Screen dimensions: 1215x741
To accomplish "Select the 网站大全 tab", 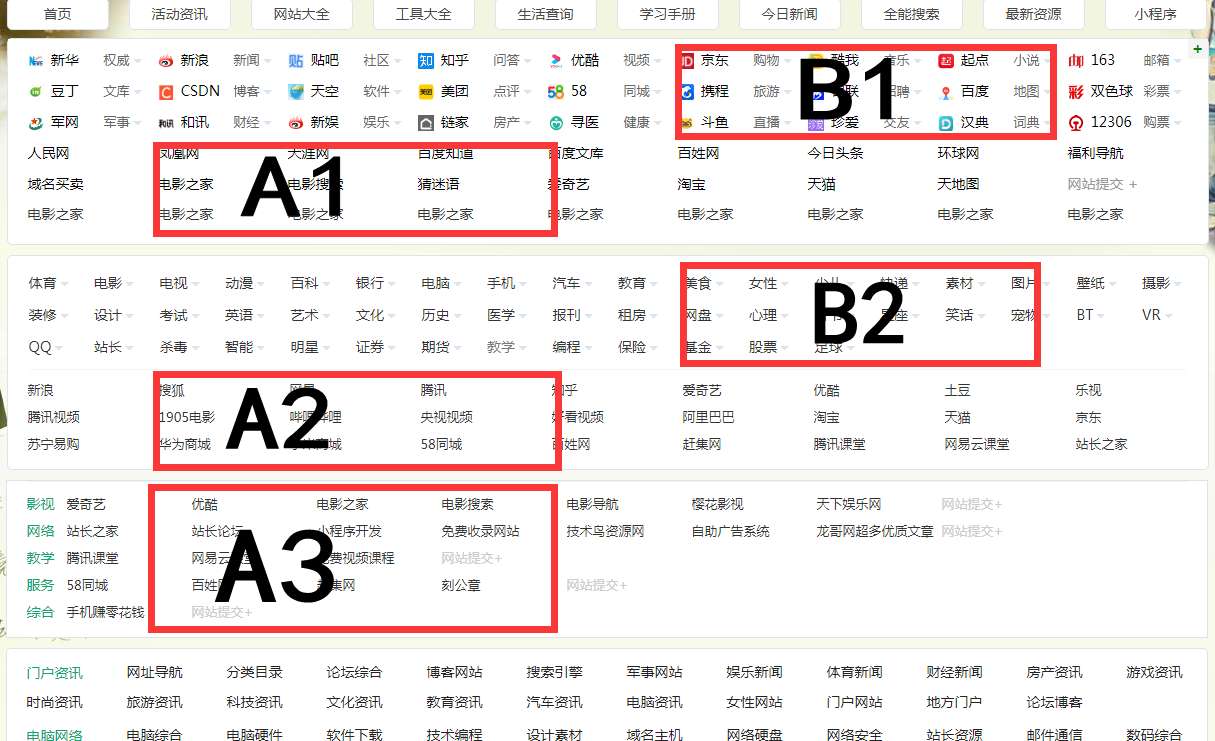I will coord(302,14).
